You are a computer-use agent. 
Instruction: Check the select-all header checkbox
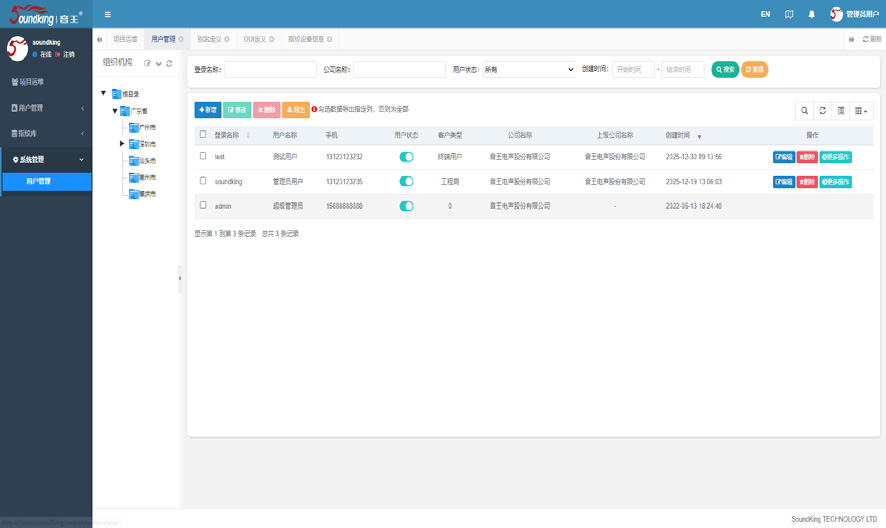pyautogui.click(x=203, y=135)
